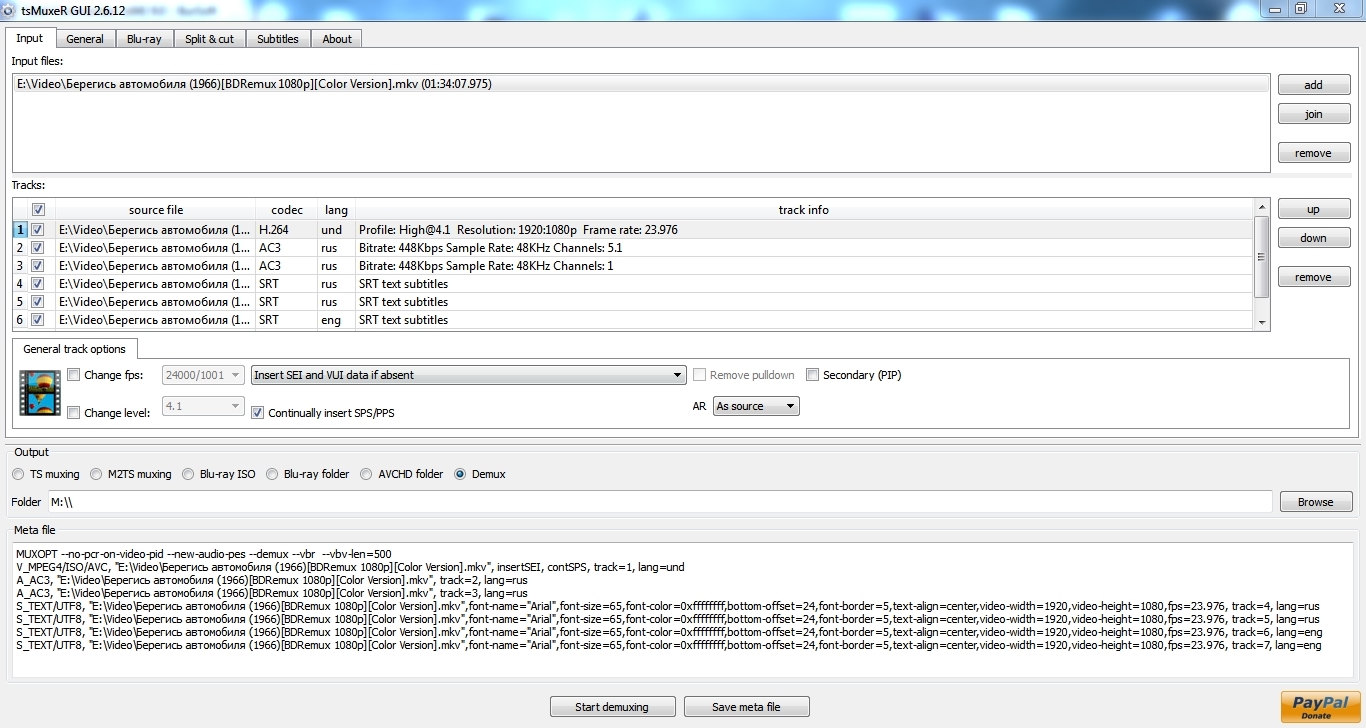Move track down with down button
This screenshot has height=728, width=1366.
click(x=1314, y=238)
